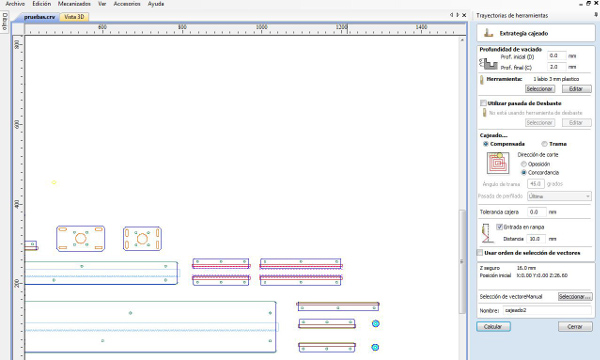Image resolution: width=600 pixels, height=360 pixels.
Task: Open the Mecanizados menu
Action: pos(74,4)
